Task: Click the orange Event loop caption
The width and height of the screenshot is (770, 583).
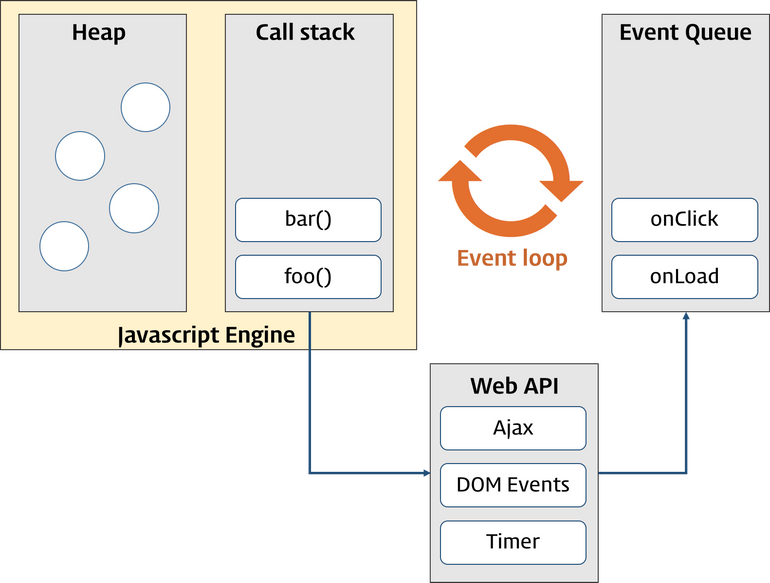Action: click(512, 258)
